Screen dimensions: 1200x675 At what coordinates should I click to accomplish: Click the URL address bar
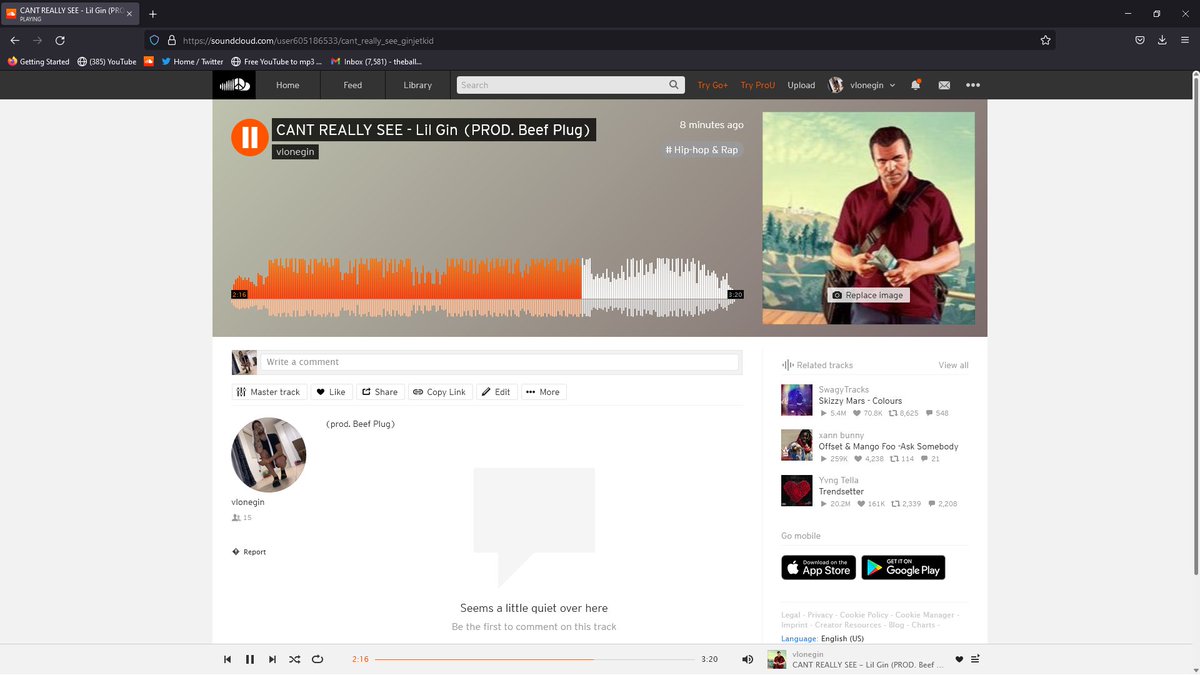(x=600, y=40)
